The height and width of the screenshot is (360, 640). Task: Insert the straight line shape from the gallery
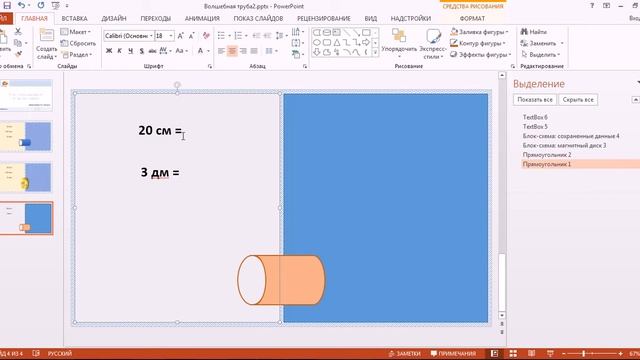[347, 33]
